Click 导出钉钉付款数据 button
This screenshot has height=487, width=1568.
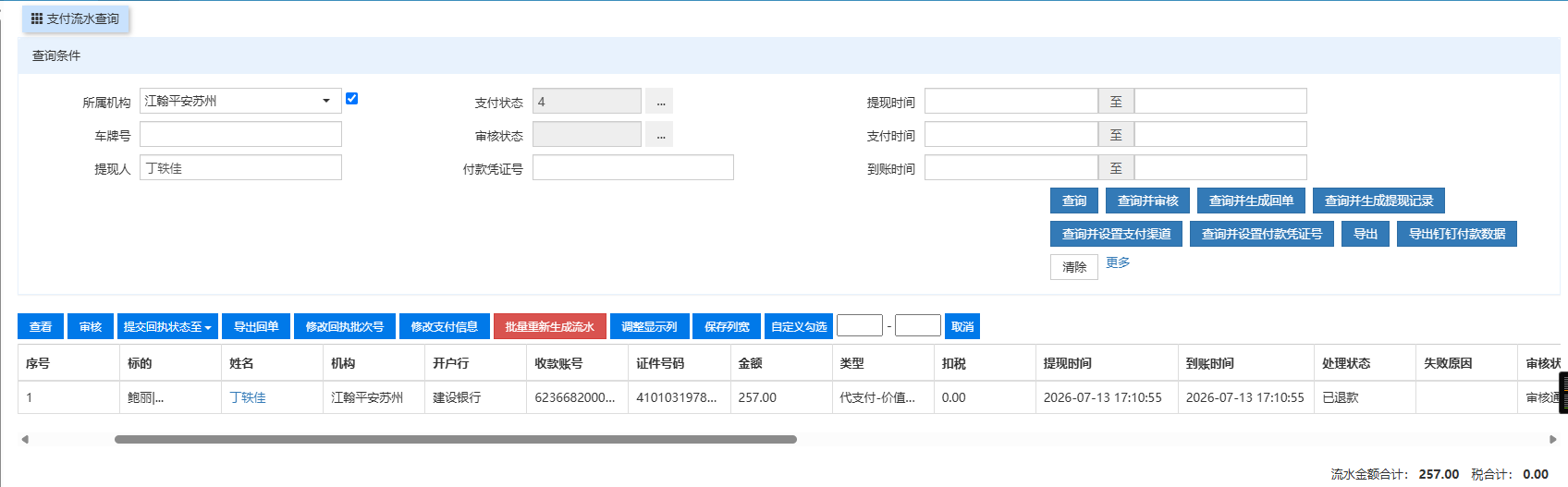coord(1457,234)
